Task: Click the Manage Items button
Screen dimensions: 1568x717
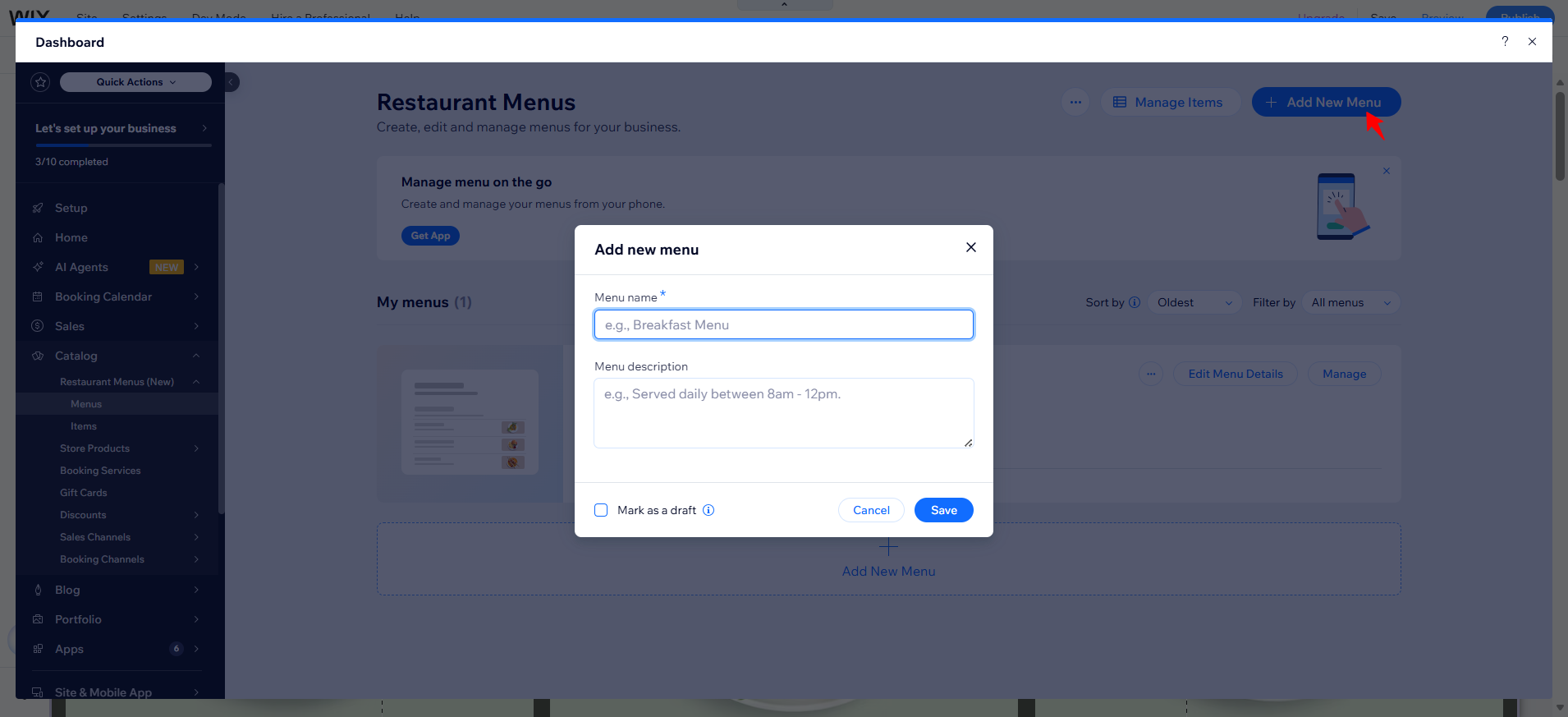Action: [1169, 103]
